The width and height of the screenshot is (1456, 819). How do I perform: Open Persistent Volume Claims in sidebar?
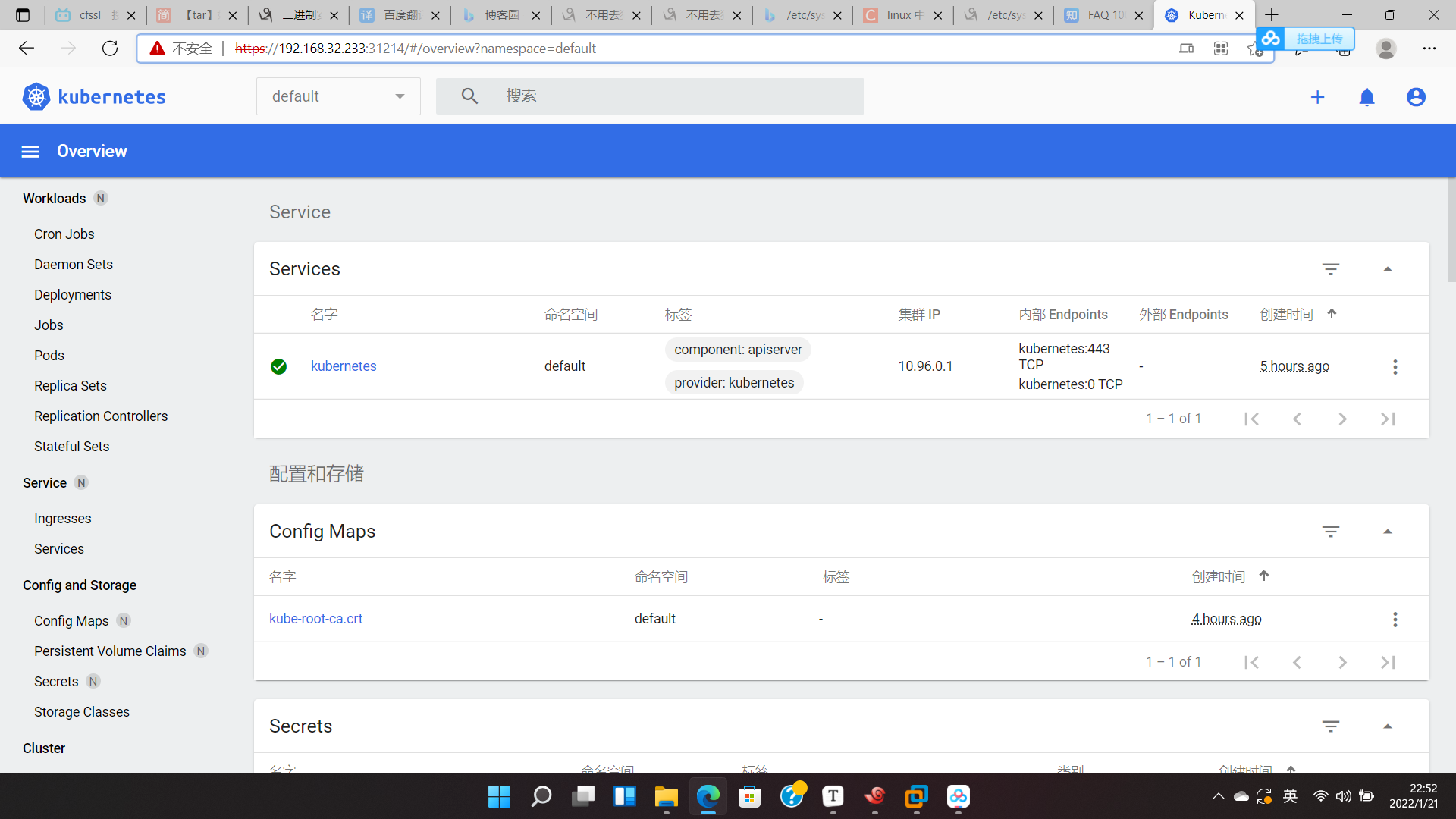[x=110, y=651]
